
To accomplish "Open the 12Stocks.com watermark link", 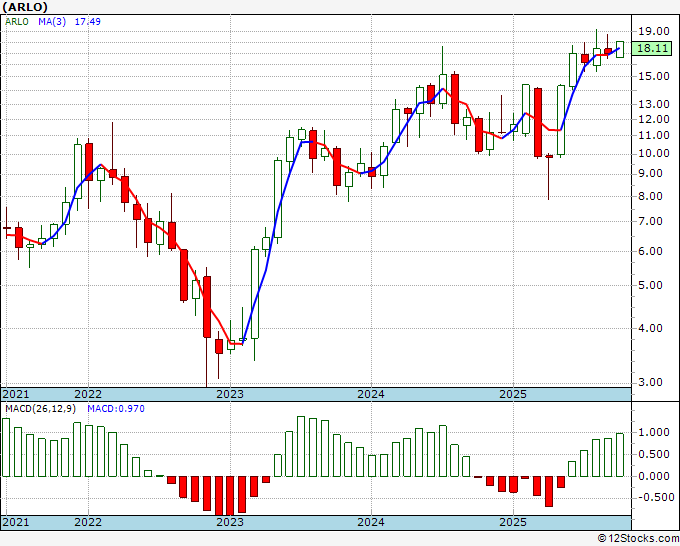I will click(635, 538).
